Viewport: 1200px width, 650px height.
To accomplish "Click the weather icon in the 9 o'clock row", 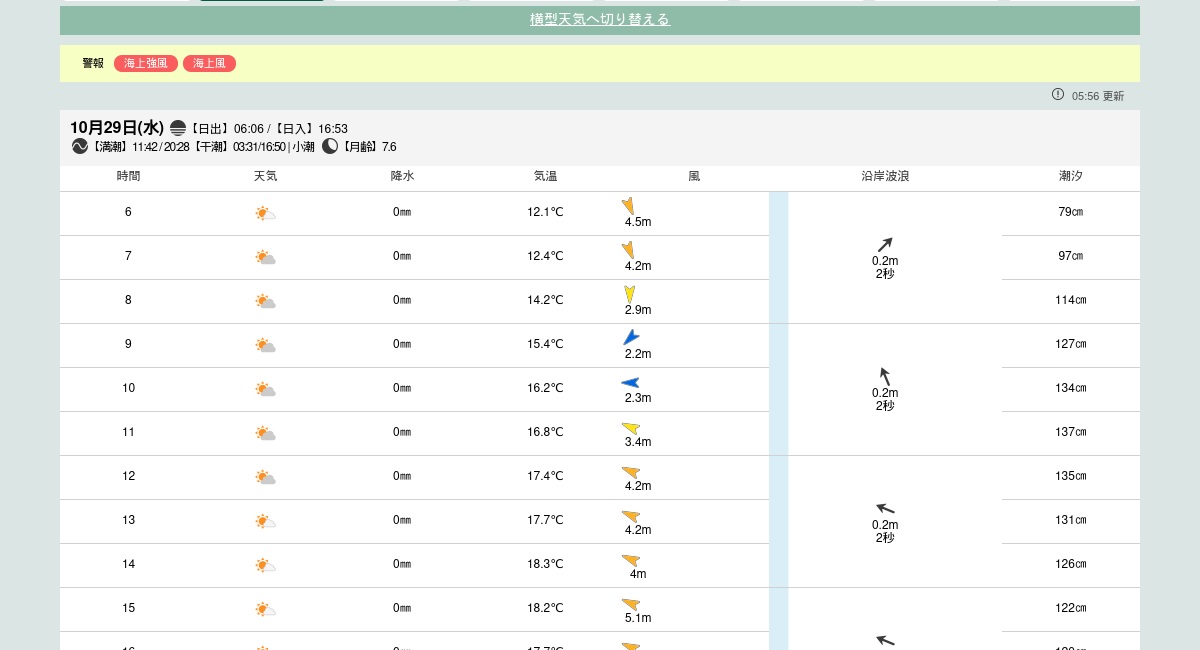I will pos(265,345).
